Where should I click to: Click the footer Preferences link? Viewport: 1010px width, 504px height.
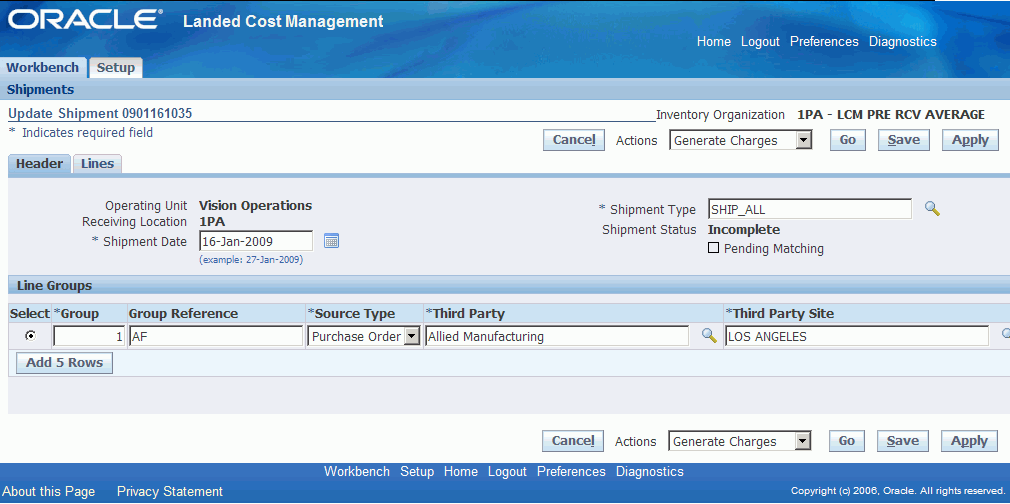pyautogui.click(x=571, y=472)
